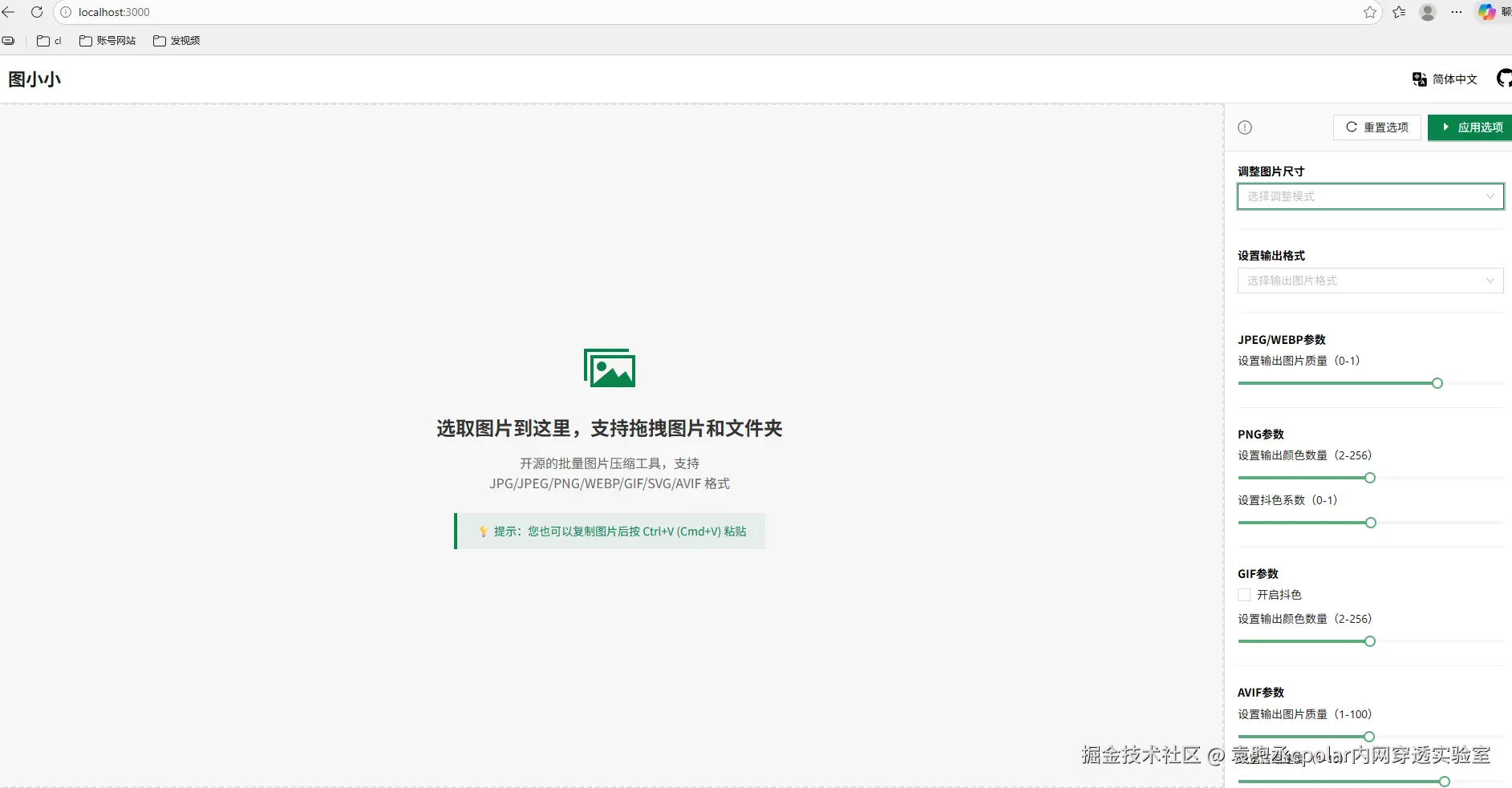Image resolution: width=1512 pixels, height=788 pixels.
Task: Click the refresh icon inside 重置选项 button
Action: coord(1352,127)
